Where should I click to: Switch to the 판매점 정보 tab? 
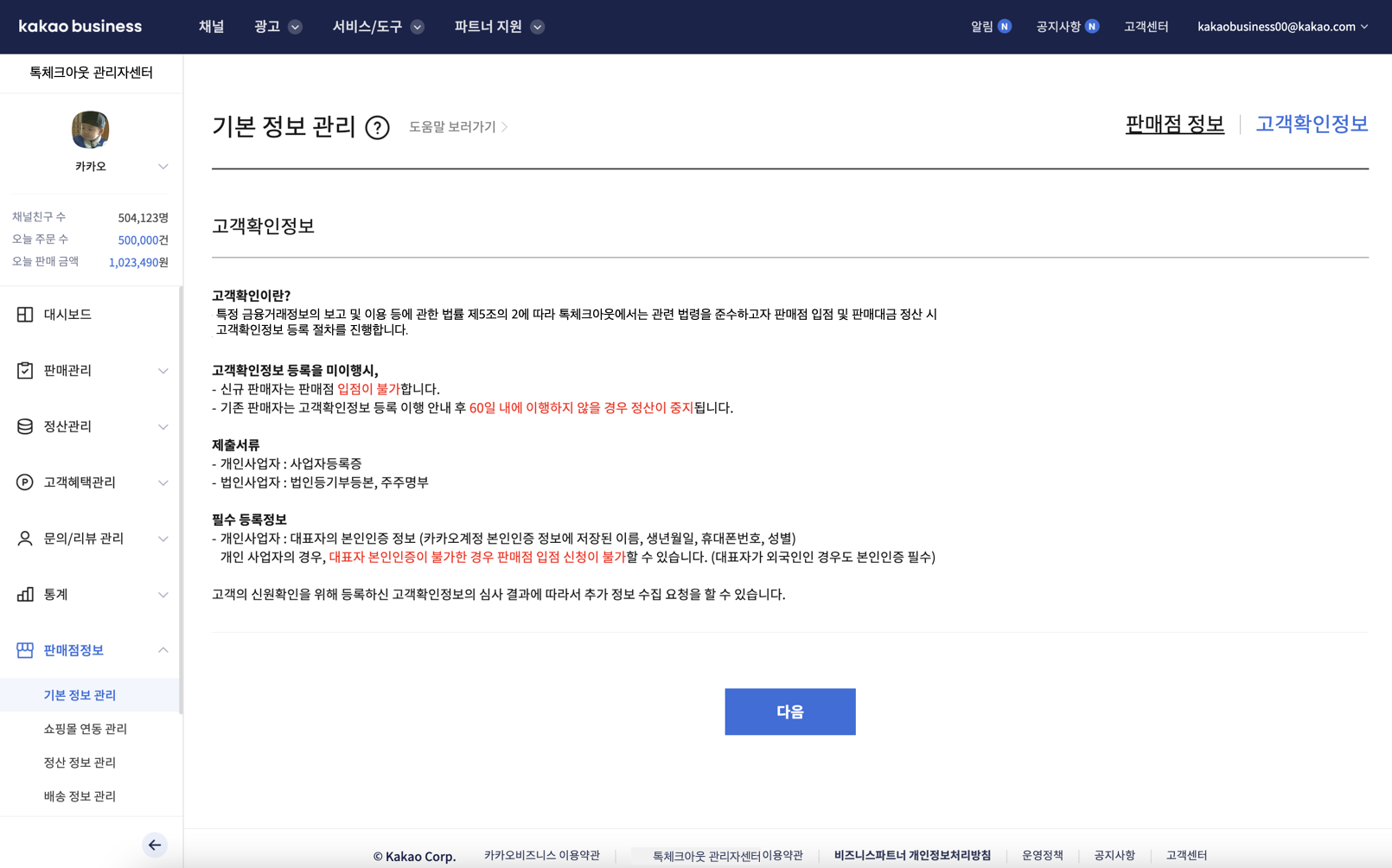1174,124
